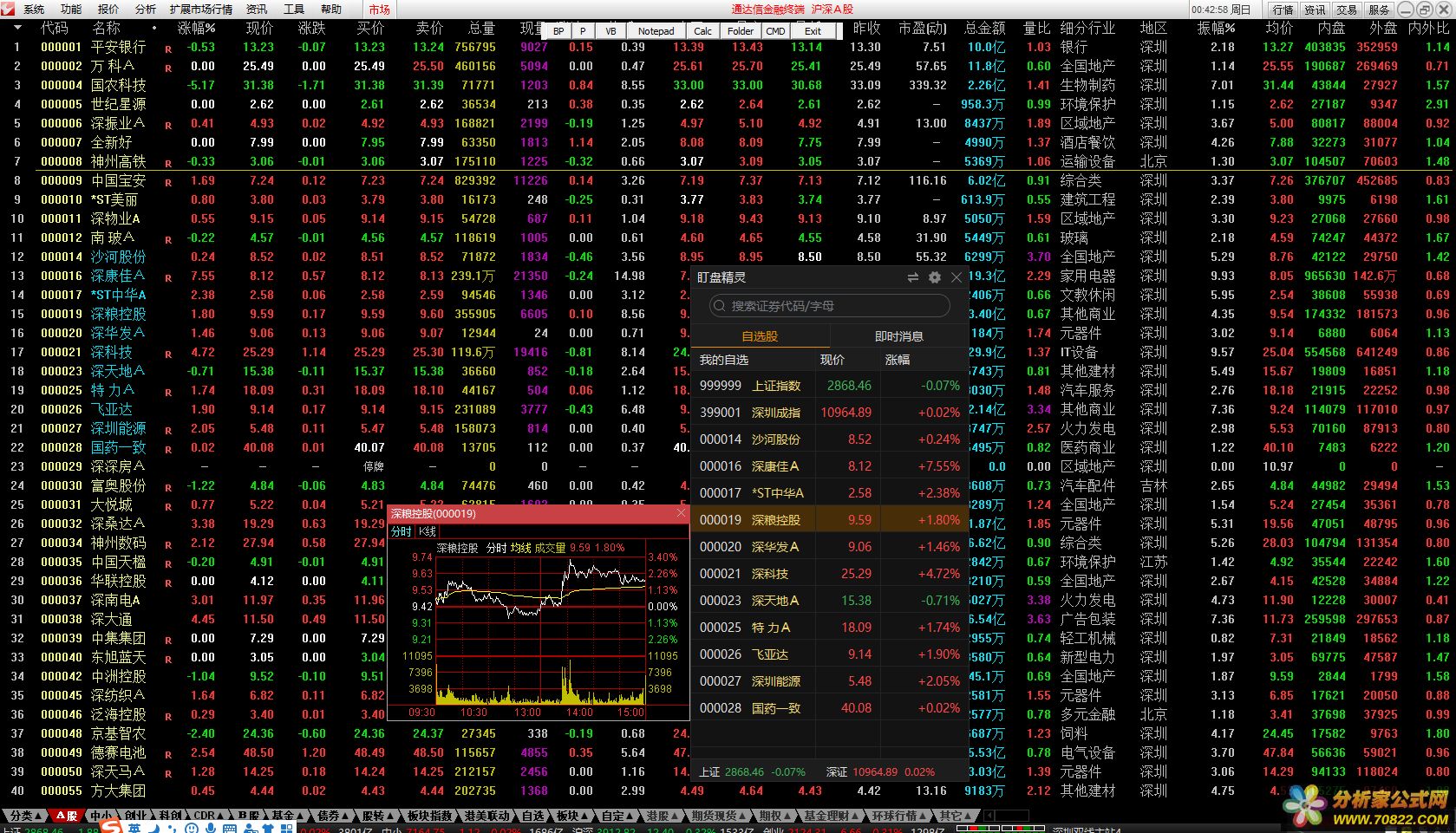
Task: Click the Folder toolbar button
Action: pos(741,30)
